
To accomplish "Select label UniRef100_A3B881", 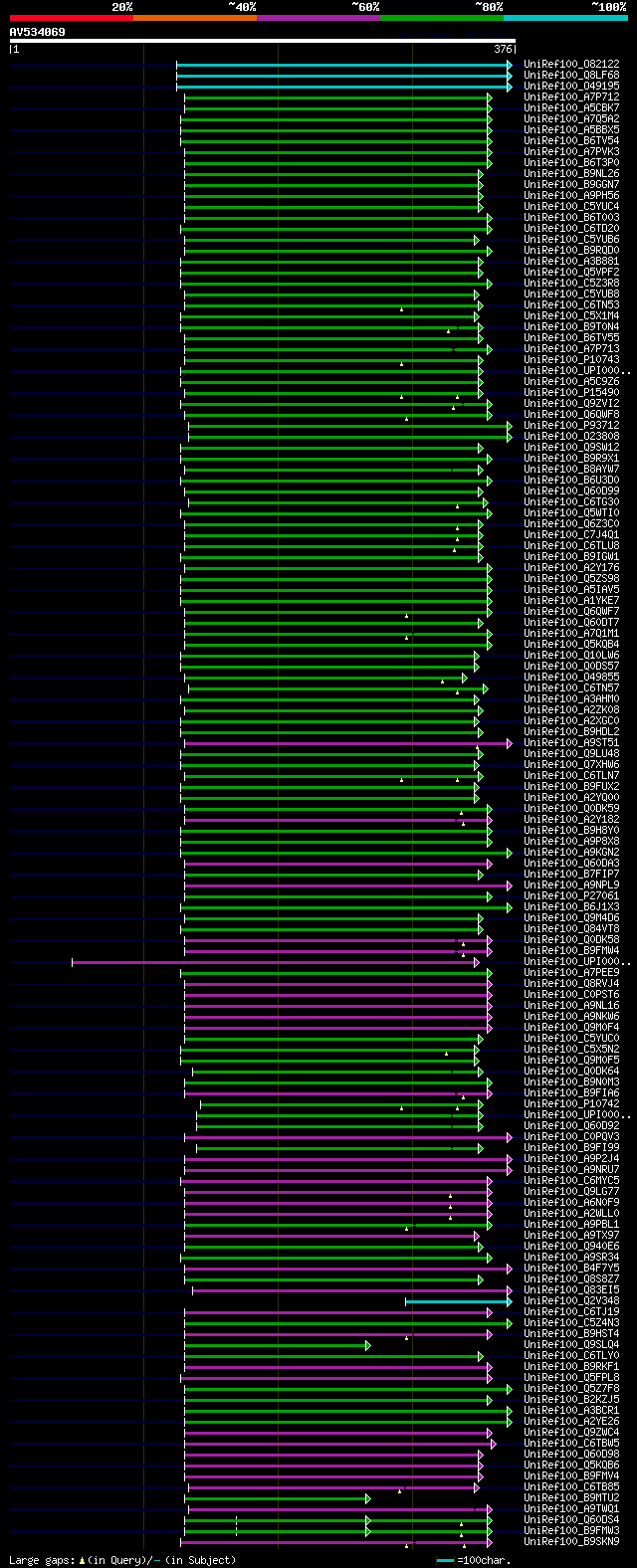I will coord(571,261).
